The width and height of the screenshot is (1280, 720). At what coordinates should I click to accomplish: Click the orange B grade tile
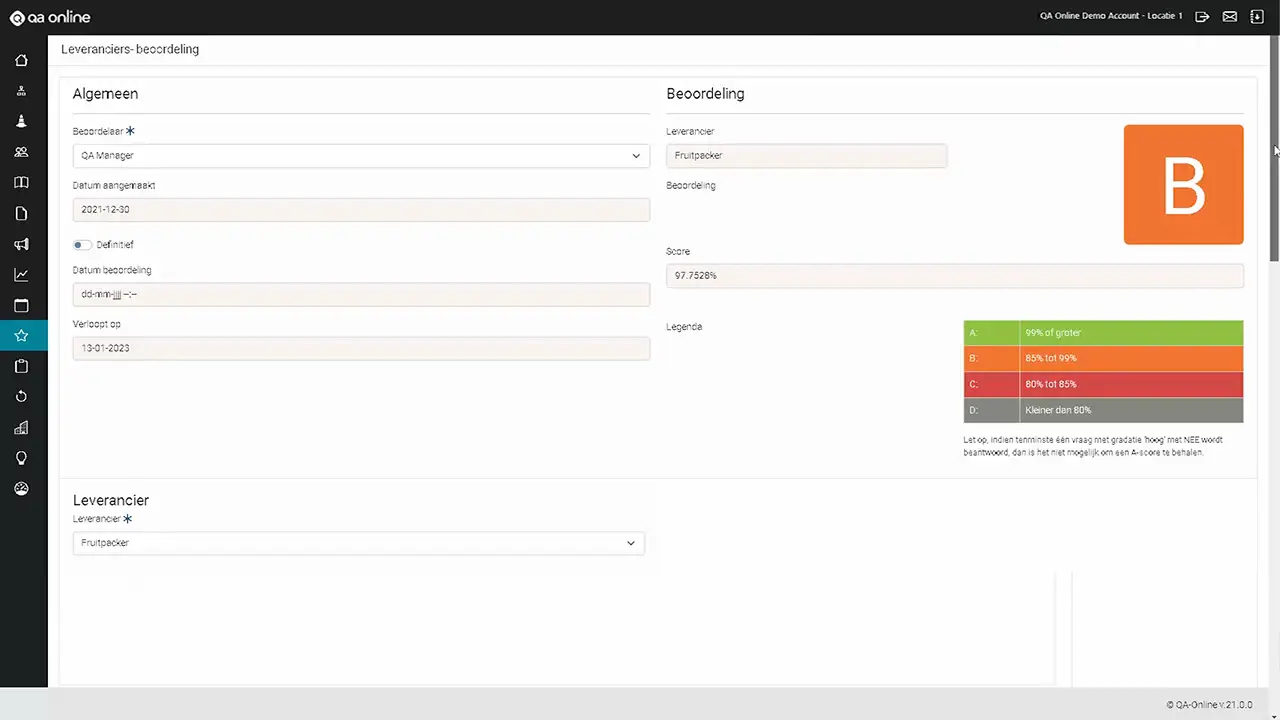coord(1184,185)
